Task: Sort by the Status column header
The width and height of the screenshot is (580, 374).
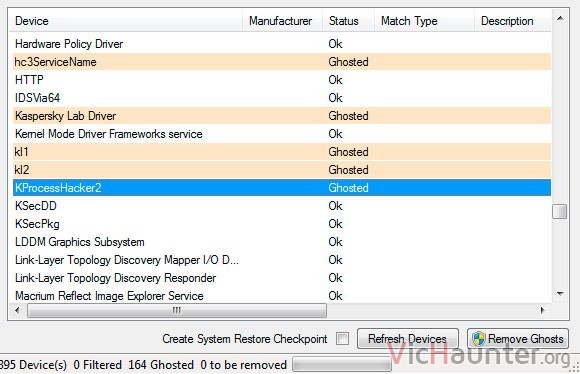Action: coord(348,21)
